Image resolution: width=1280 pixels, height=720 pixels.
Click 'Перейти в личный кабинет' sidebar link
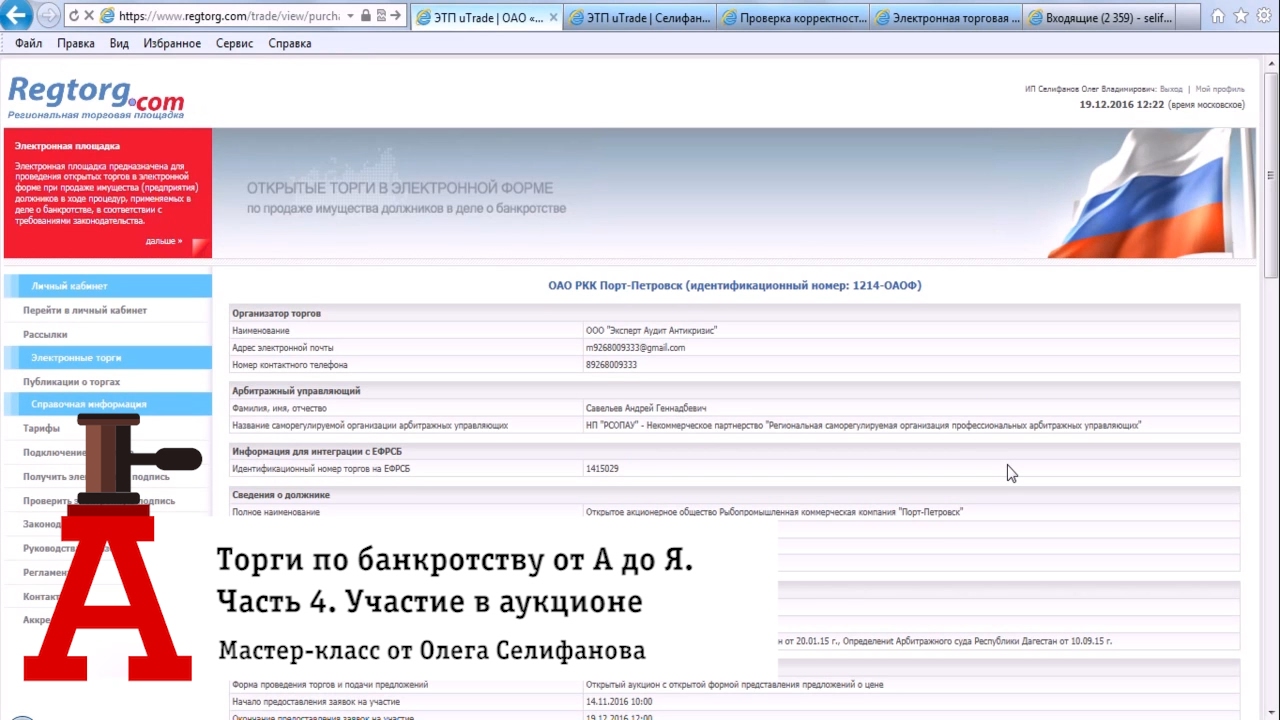(x=85, y=310)
